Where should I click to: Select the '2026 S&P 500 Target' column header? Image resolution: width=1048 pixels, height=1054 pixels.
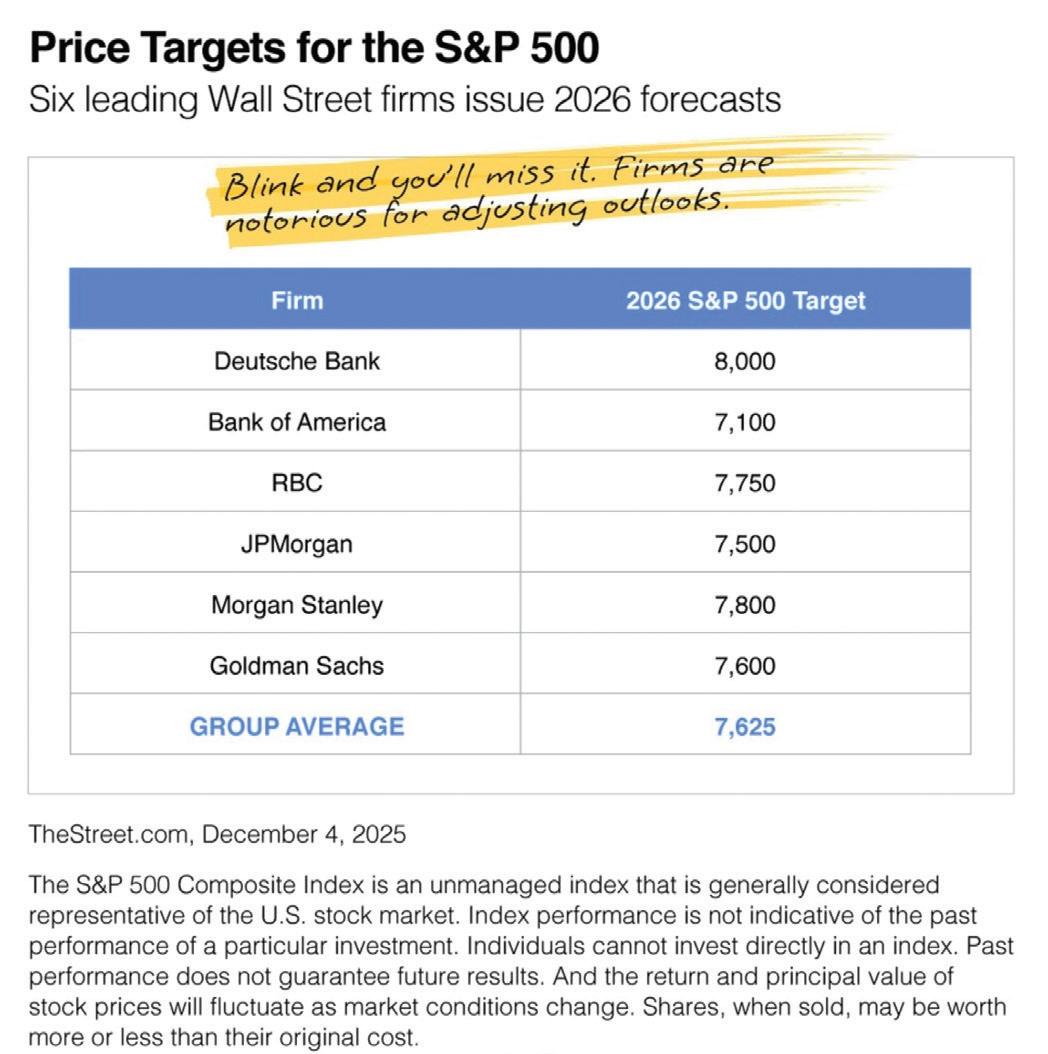pos(745,300)
